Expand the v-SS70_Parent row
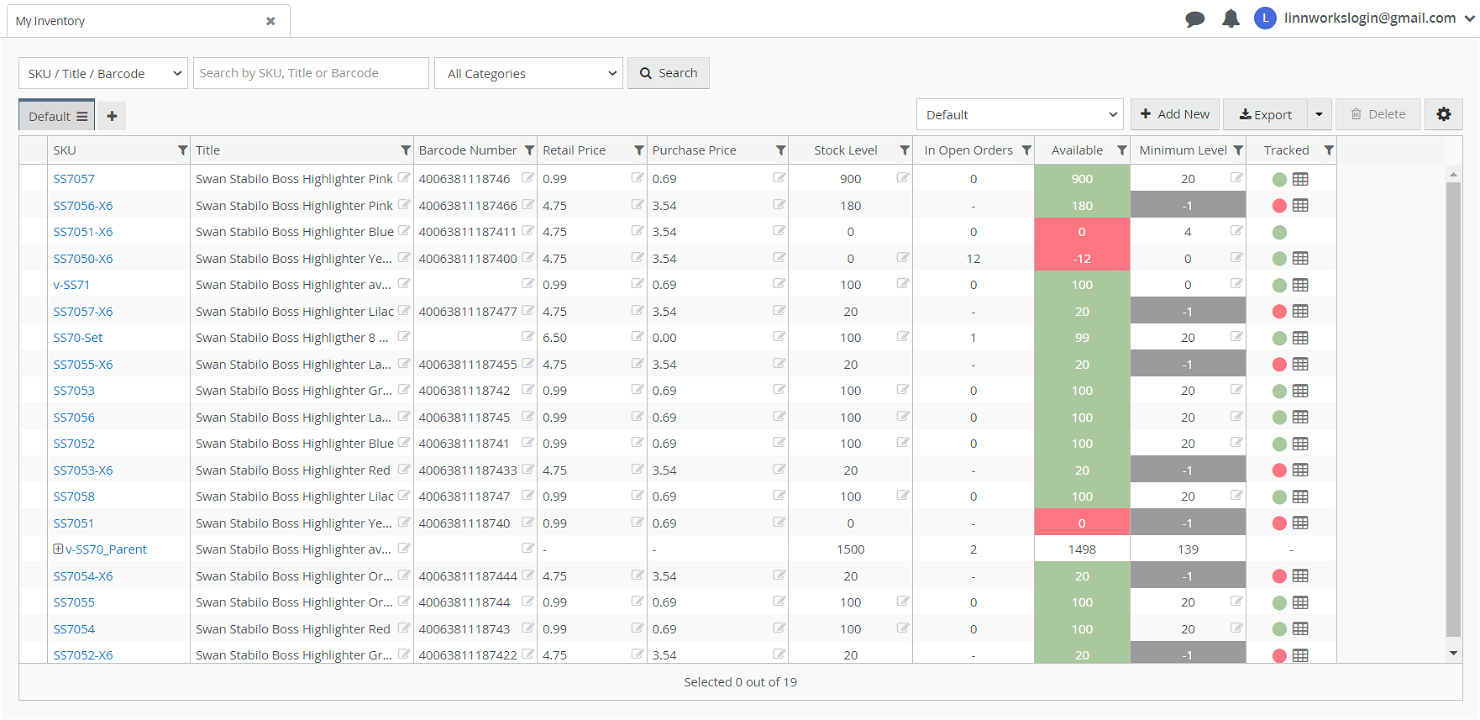1480x720 pixels. pyautogui.click(x=58, y=549)
